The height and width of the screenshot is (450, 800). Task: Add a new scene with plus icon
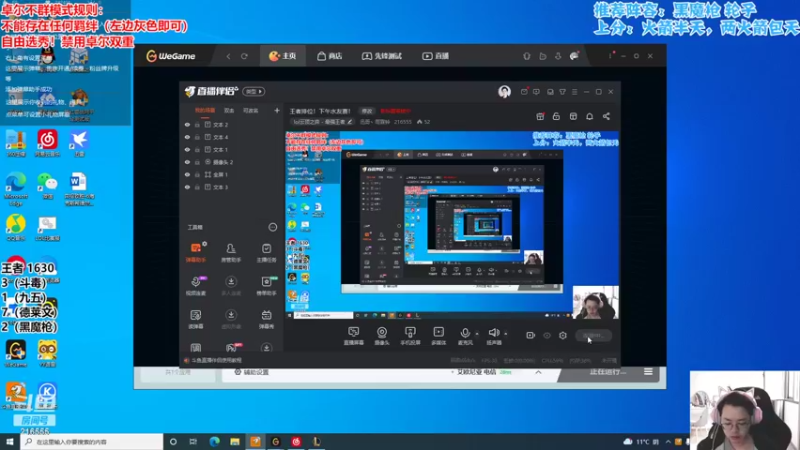[277, 110]
